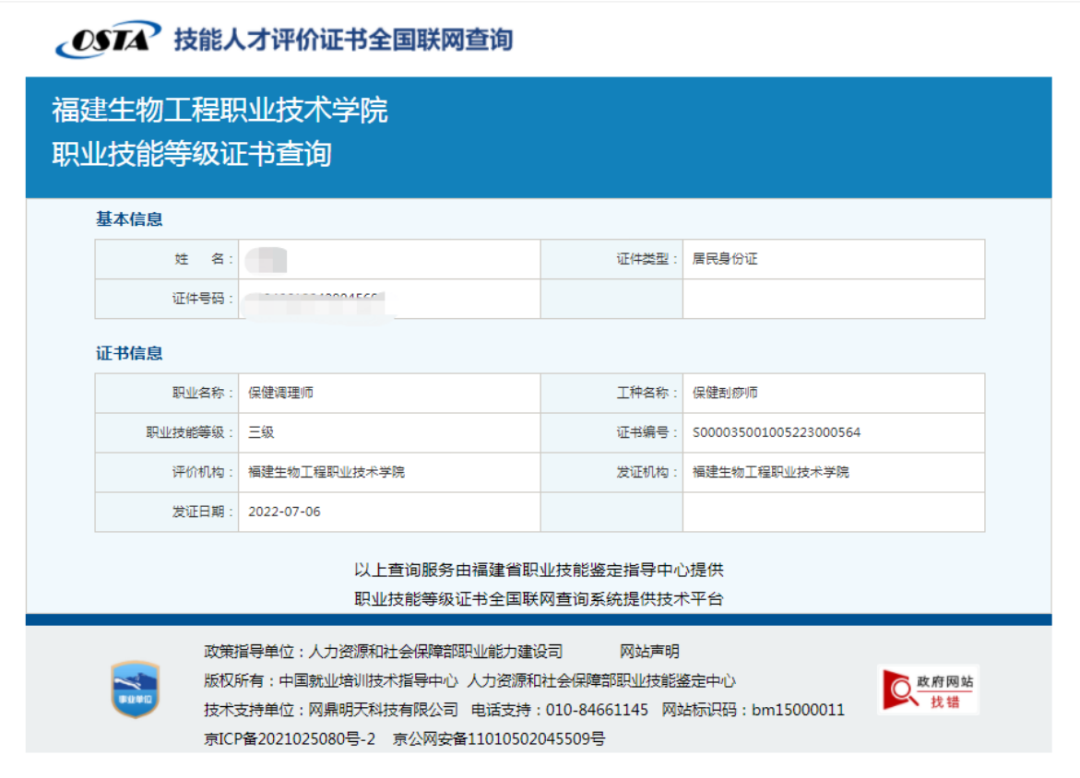The image size is (1080, 778).
Task: Click the 政府网站找错 badge
Action: [x=928, y=690]
